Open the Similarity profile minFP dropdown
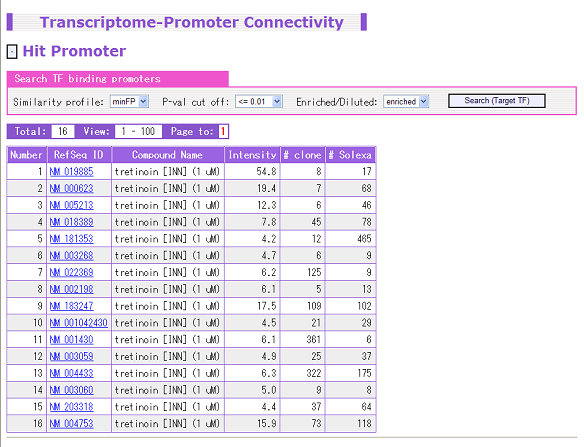 (129, 101)
